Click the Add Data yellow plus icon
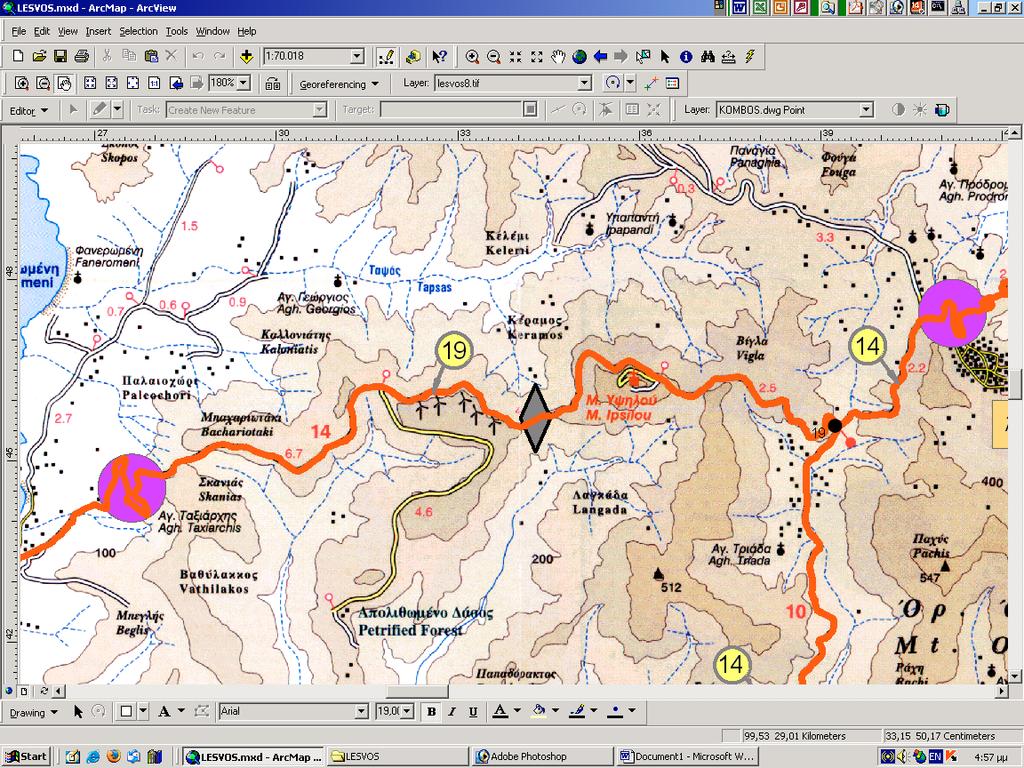This screenshot has width=1024, height=768. click(x=246, y=57)
